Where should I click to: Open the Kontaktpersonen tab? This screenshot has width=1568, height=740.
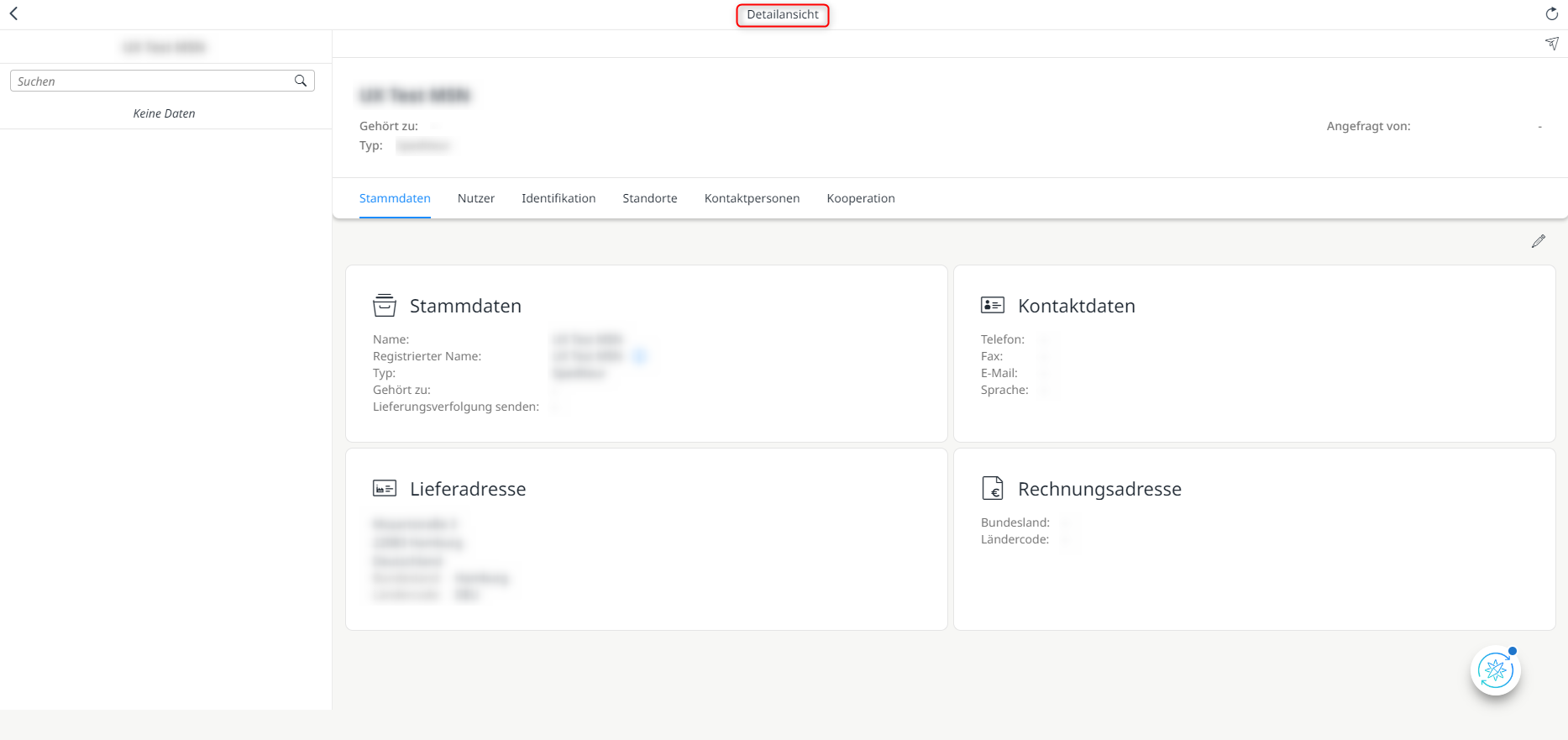pyautogui.click(x=752, y=198)
